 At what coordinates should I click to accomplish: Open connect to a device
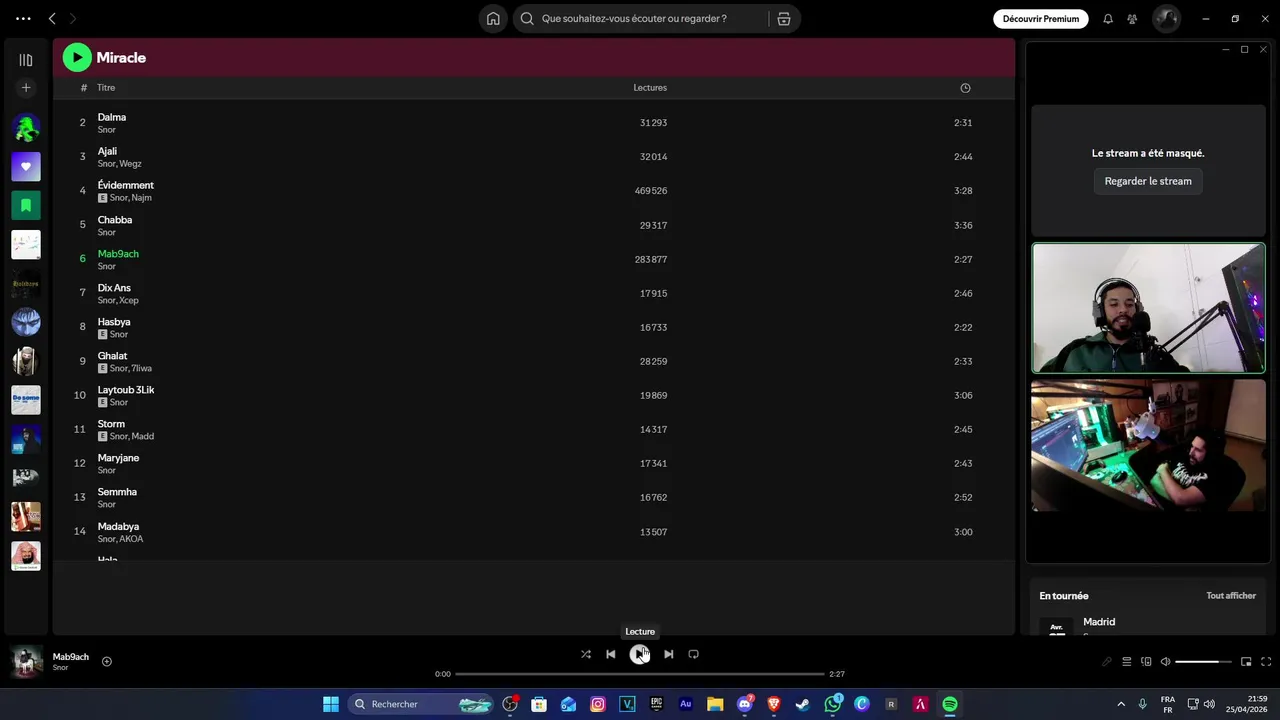coord(1146,661)
